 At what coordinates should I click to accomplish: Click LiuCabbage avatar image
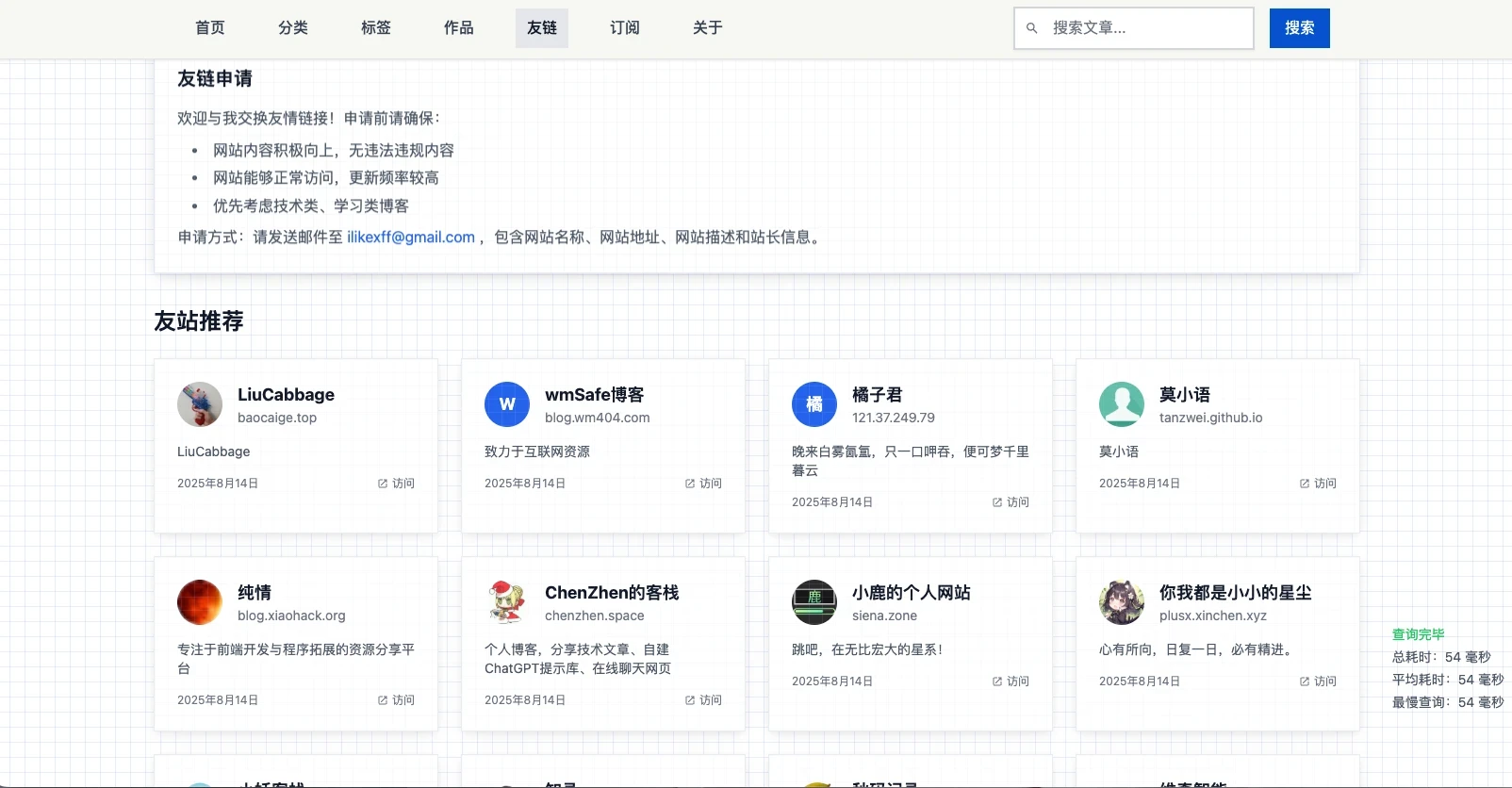point(200,404)
